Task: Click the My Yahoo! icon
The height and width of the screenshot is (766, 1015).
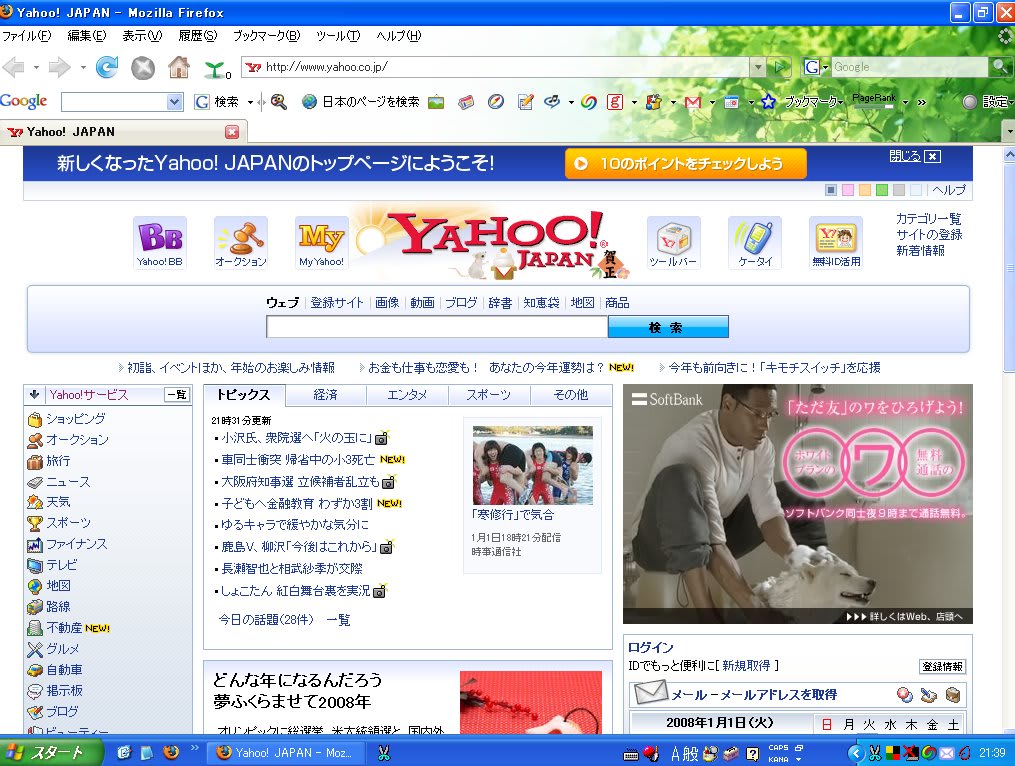Action: [x=321, y=243]
